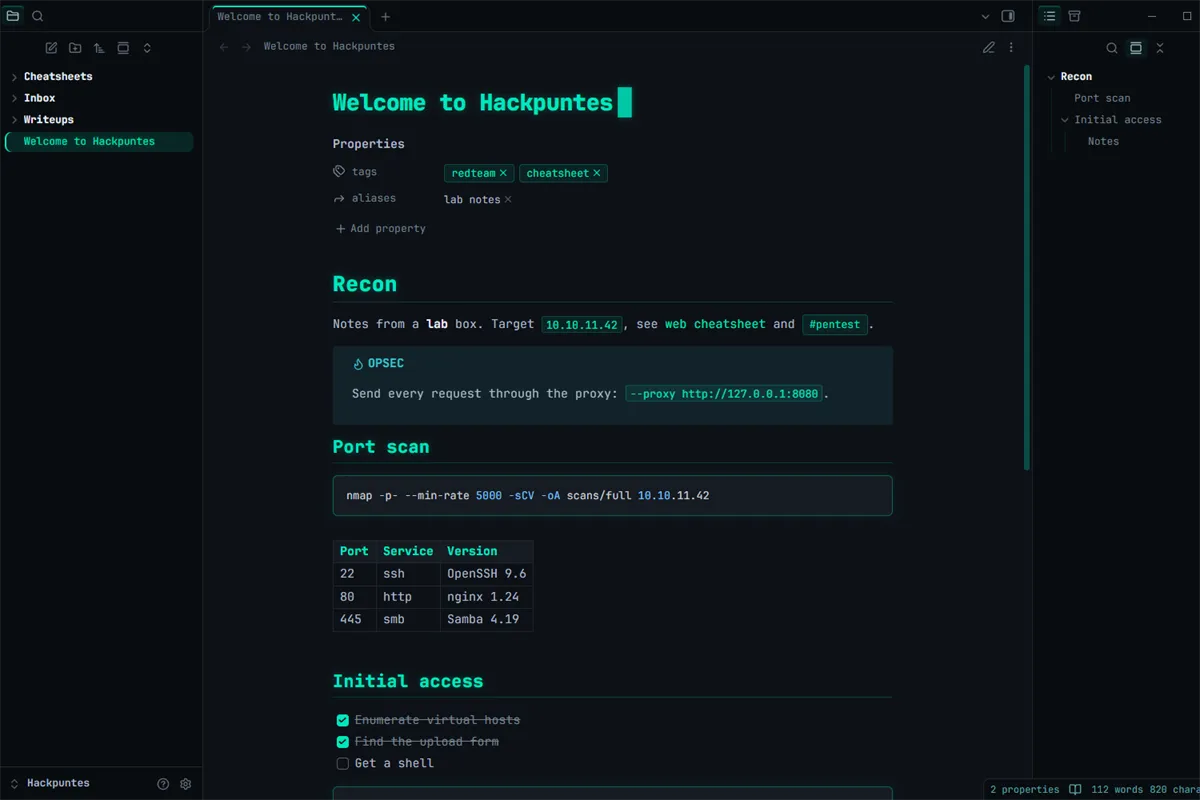Jump to Notes outline heading
This screenshot has height=800, width=1200.
pyautogui.click(x=1103, y=141)
